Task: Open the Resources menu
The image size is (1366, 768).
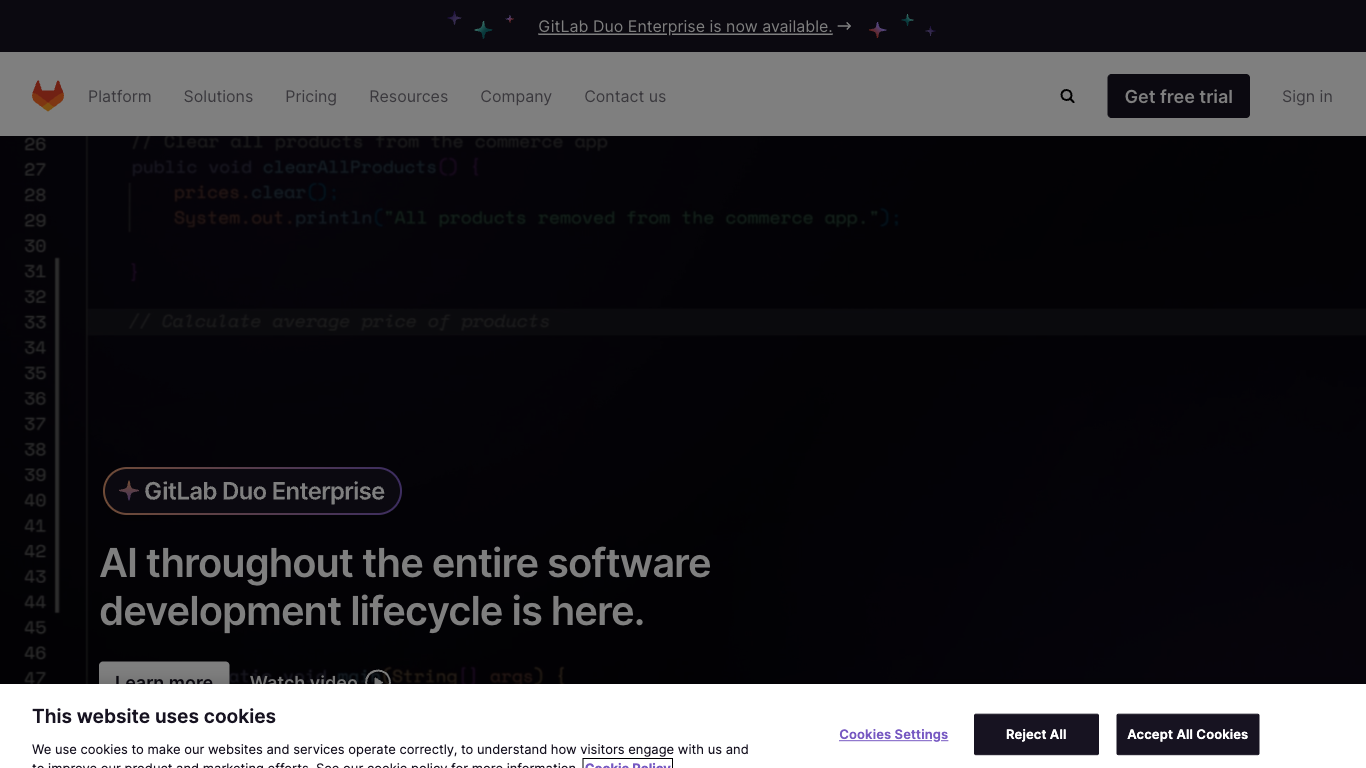Action: (x=408, y=96)
